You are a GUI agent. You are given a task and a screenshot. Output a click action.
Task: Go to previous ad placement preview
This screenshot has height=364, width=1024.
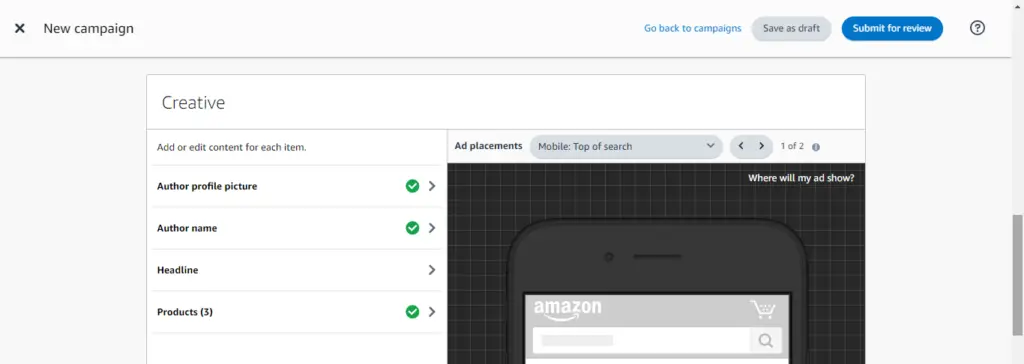click(x=741, y=146)
